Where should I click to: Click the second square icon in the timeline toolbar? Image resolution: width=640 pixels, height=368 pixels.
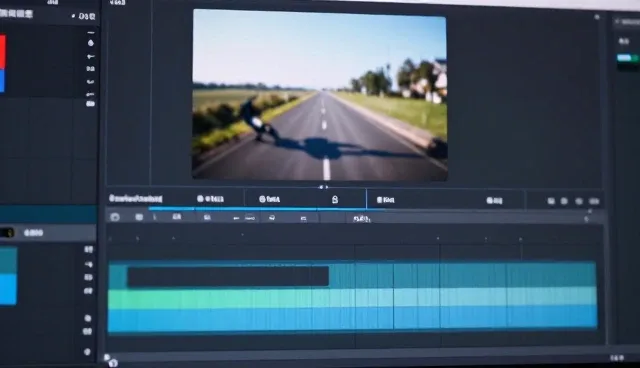coord(139,217)
